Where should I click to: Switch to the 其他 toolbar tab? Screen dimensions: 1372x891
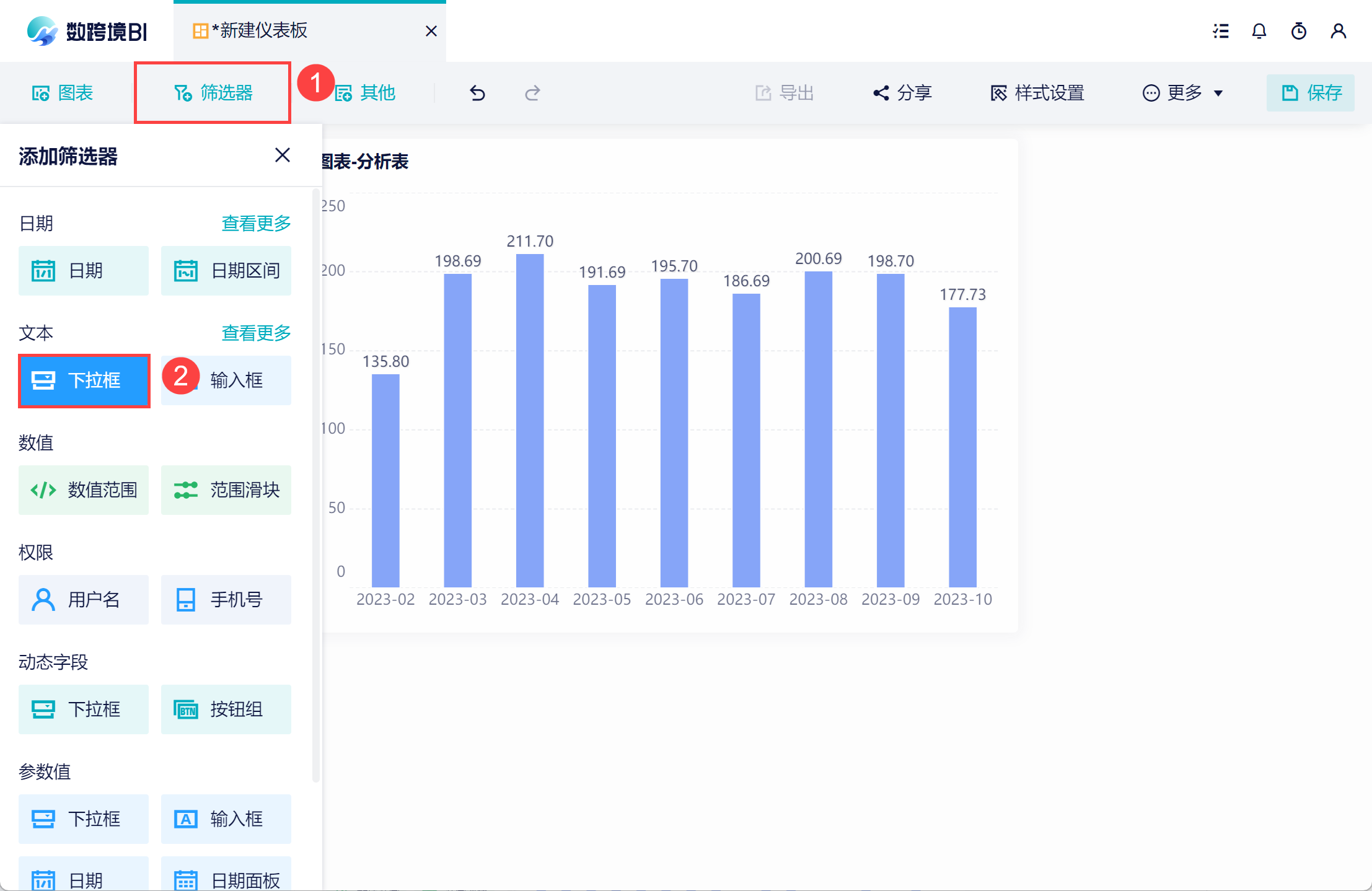(x=365, y=93)
